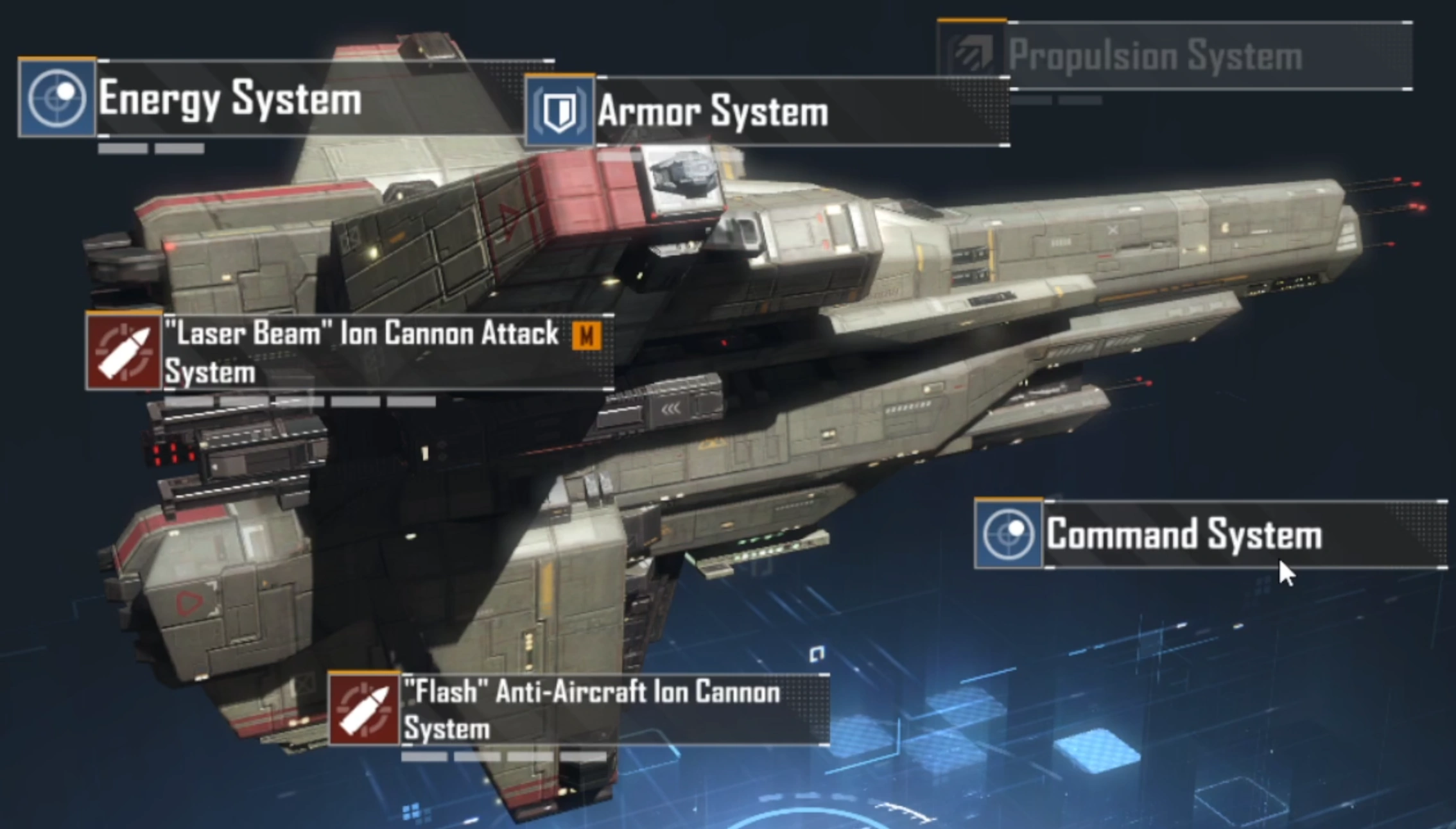This screenshot has width=1456, height=829.
Task: Click the level bar under Laser Beam system
Action: click(x=300, y=402)
